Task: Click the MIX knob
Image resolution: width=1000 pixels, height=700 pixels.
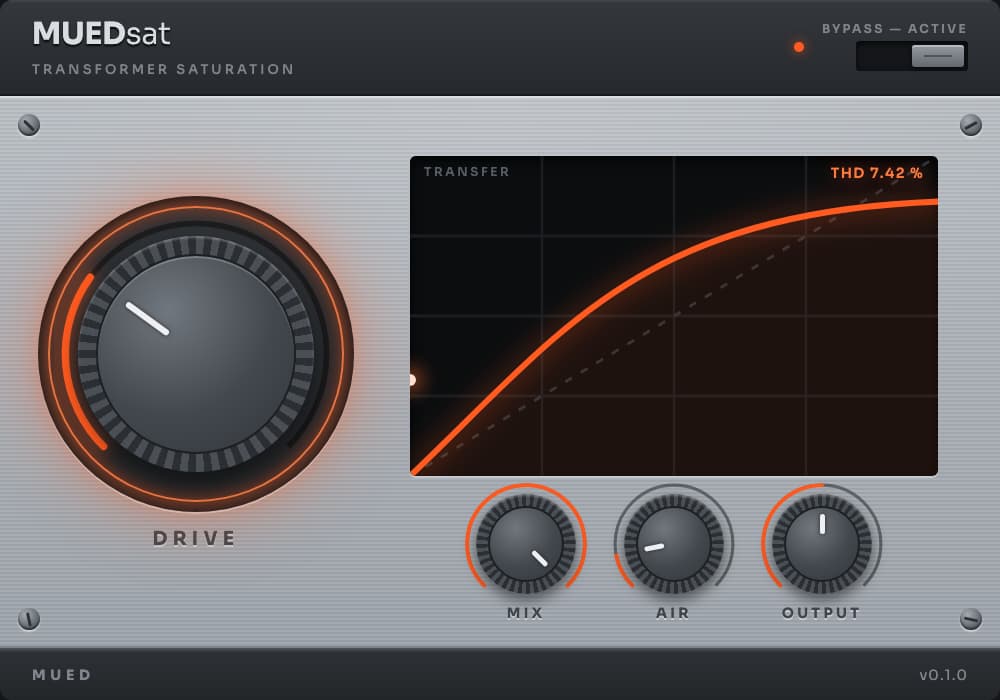Action: (x=526, y=544)
